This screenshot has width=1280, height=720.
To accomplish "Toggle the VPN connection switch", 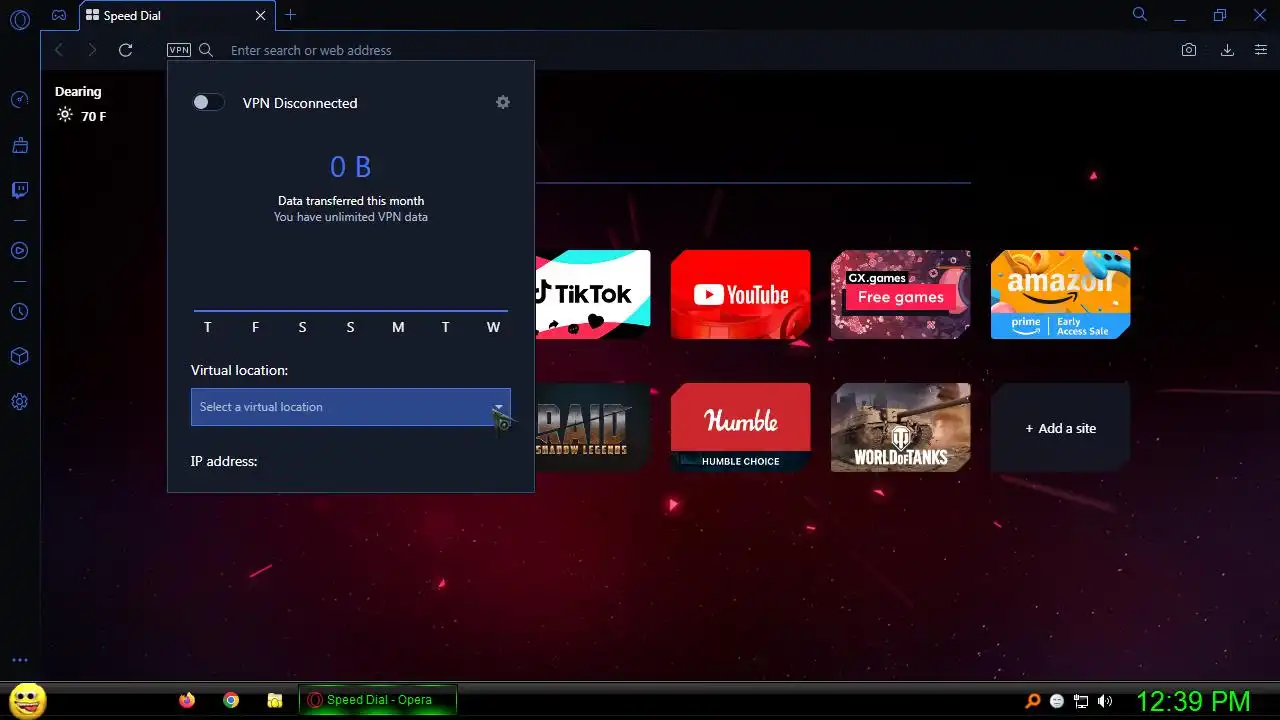I will [x=208, y=102].
